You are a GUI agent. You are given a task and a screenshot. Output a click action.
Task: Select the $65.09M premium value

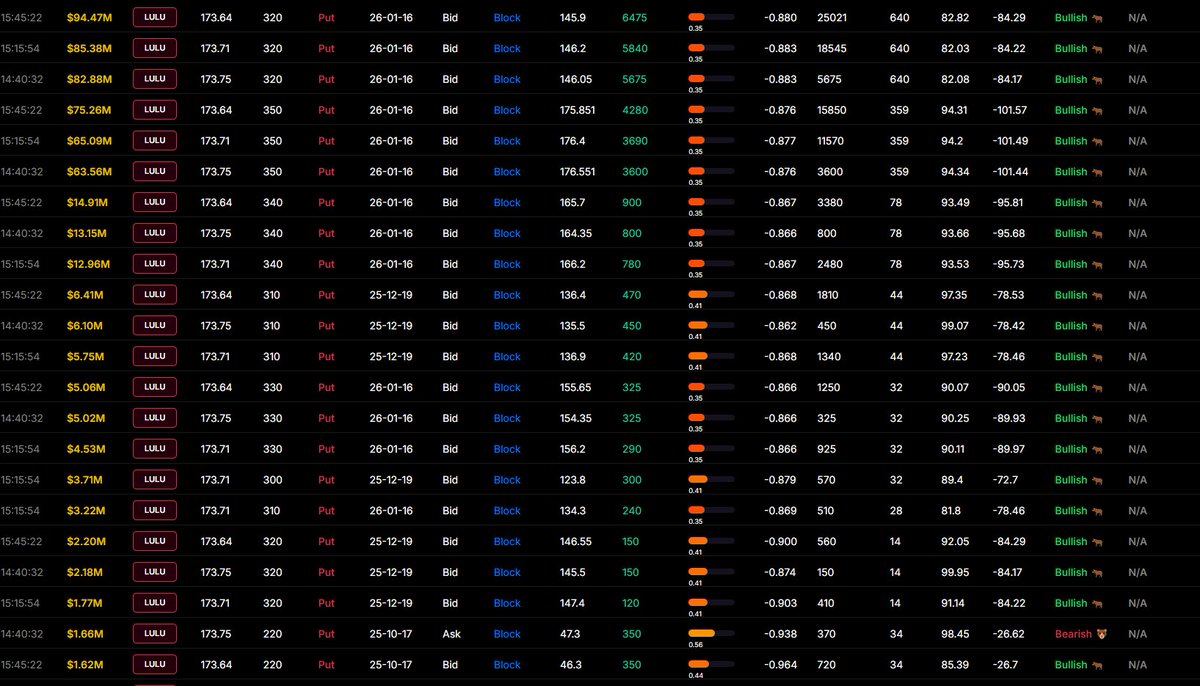[89, 141]
